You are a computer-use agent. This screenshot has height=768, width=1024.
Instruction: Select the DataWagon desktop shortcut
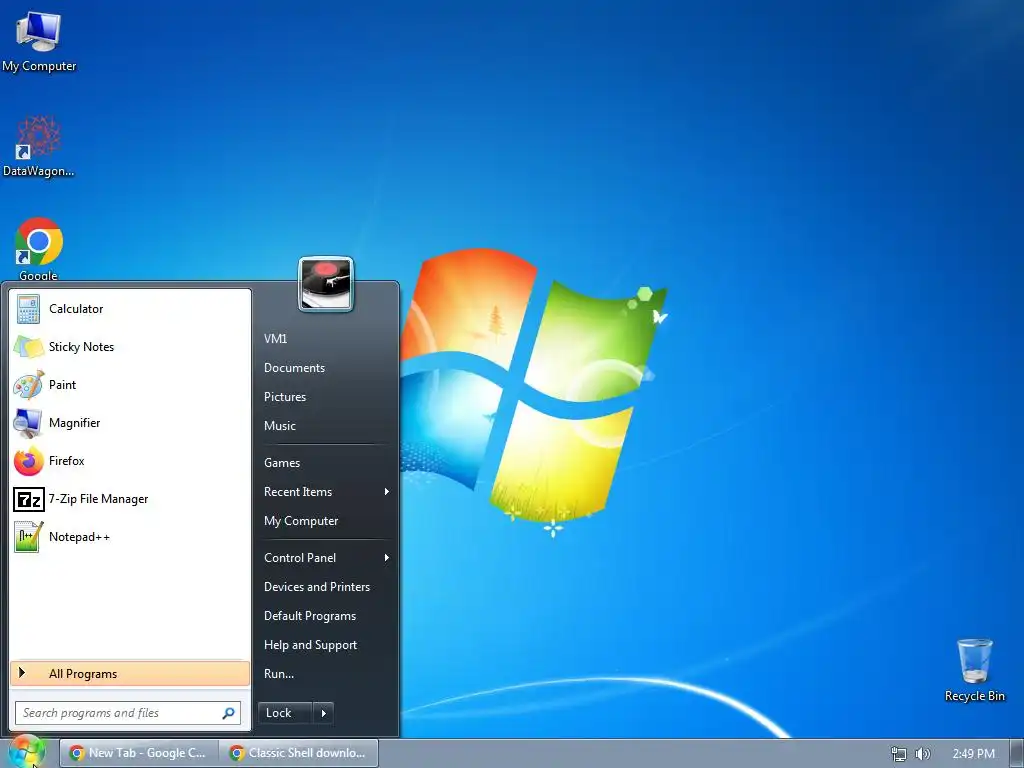tap(39, 146)
